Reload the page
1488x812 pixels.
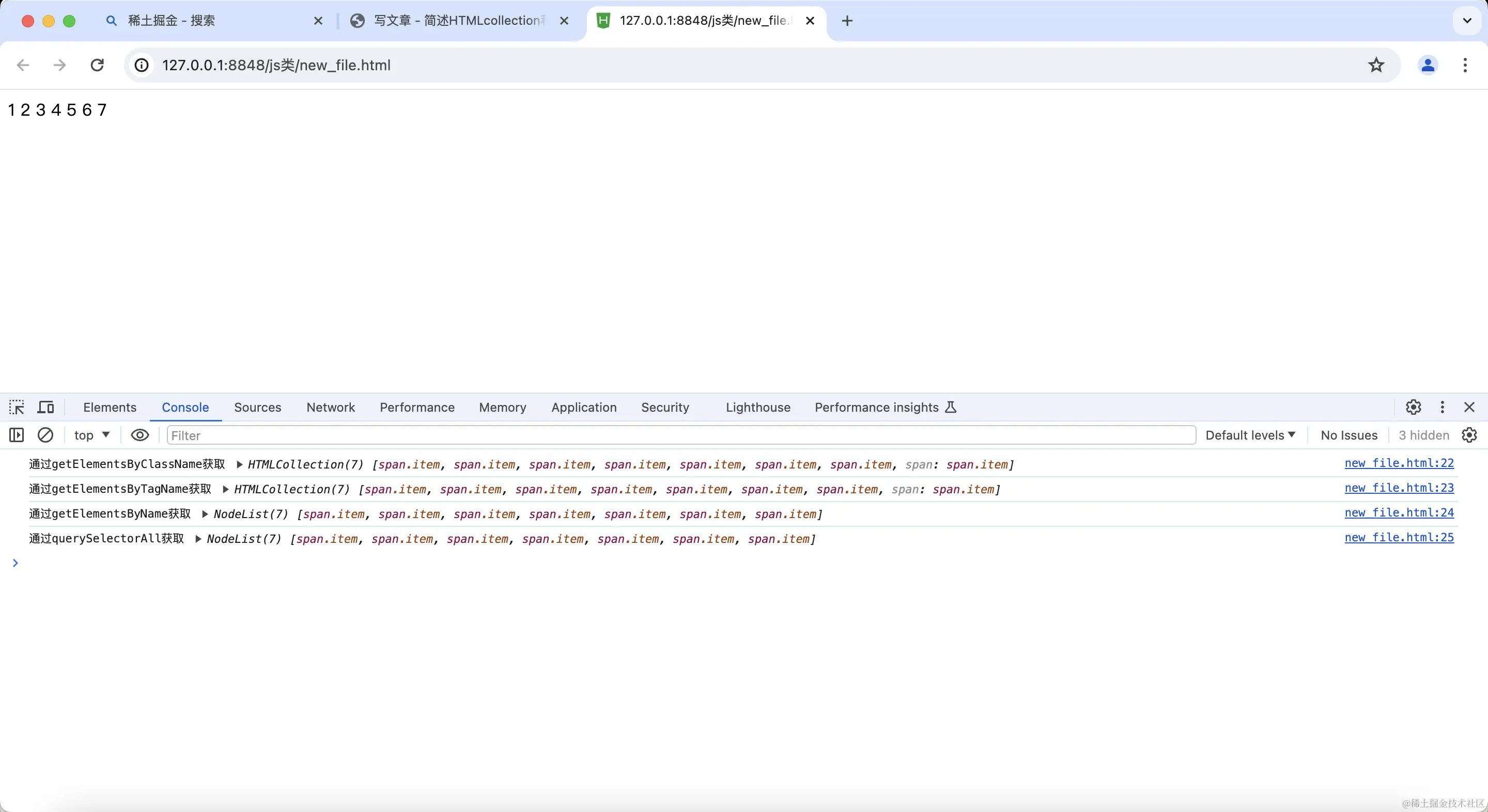coord(97,65)
